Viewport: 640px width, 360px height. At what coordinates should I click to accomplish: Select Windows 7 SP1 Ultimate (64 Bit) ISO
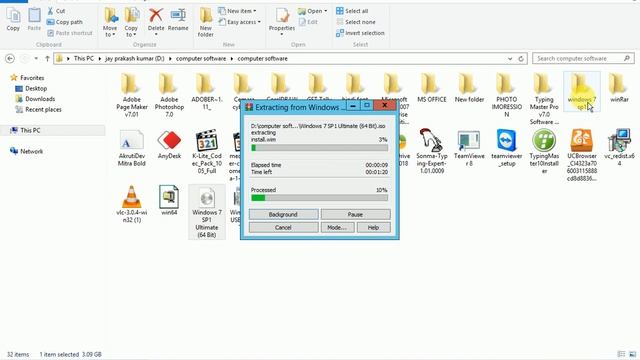(x=207, y=212)
